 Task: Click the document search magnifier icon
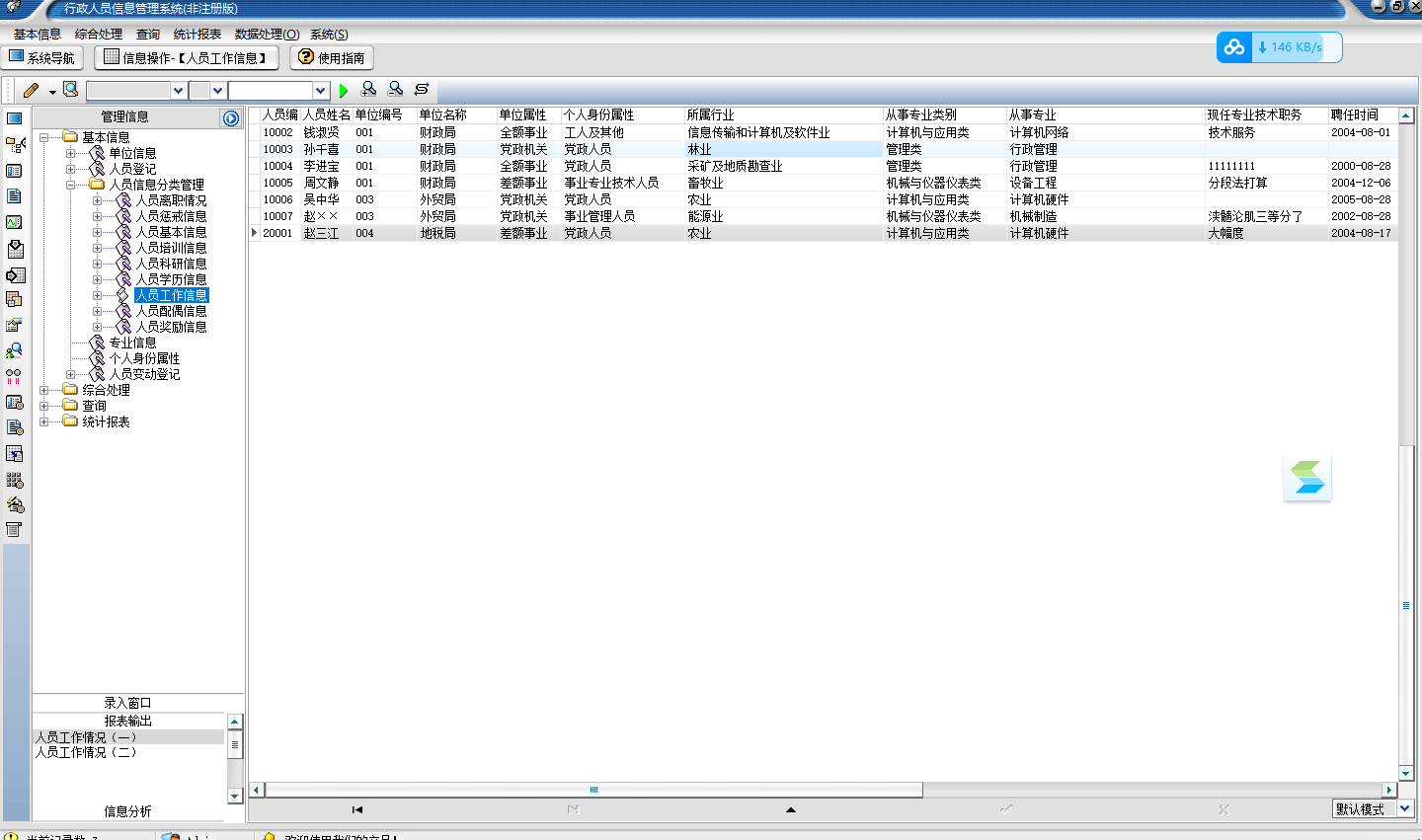click(x=71, y=90)
